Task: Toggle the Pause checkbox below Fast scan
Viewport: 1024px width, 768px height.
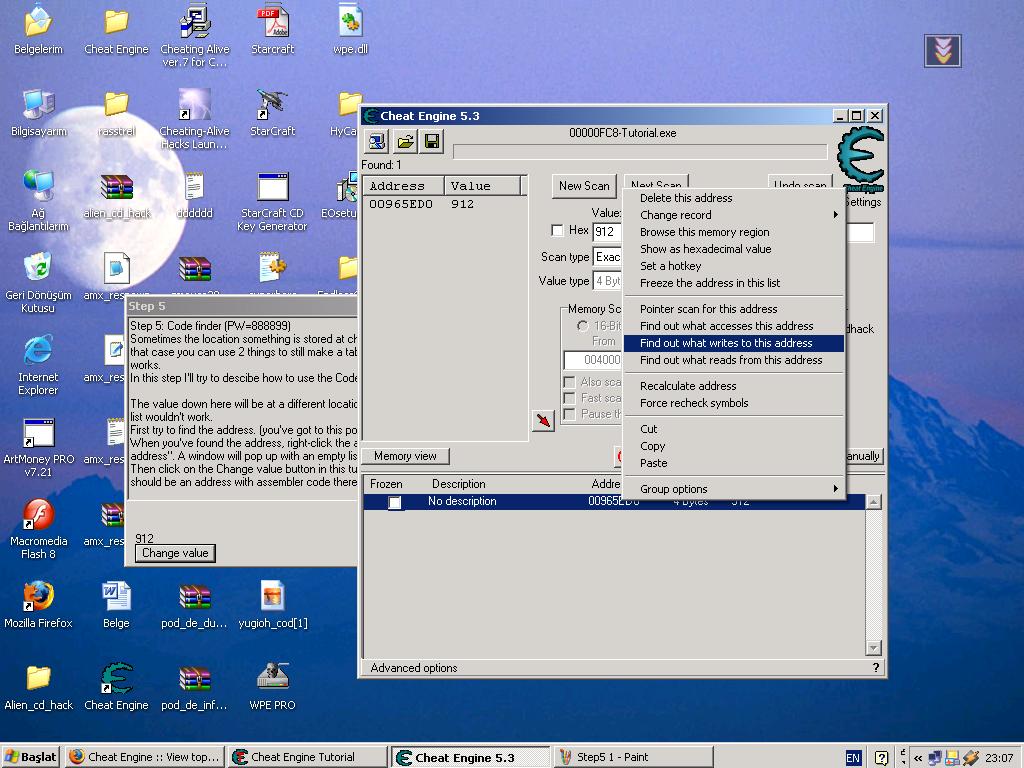Action: 569,414
